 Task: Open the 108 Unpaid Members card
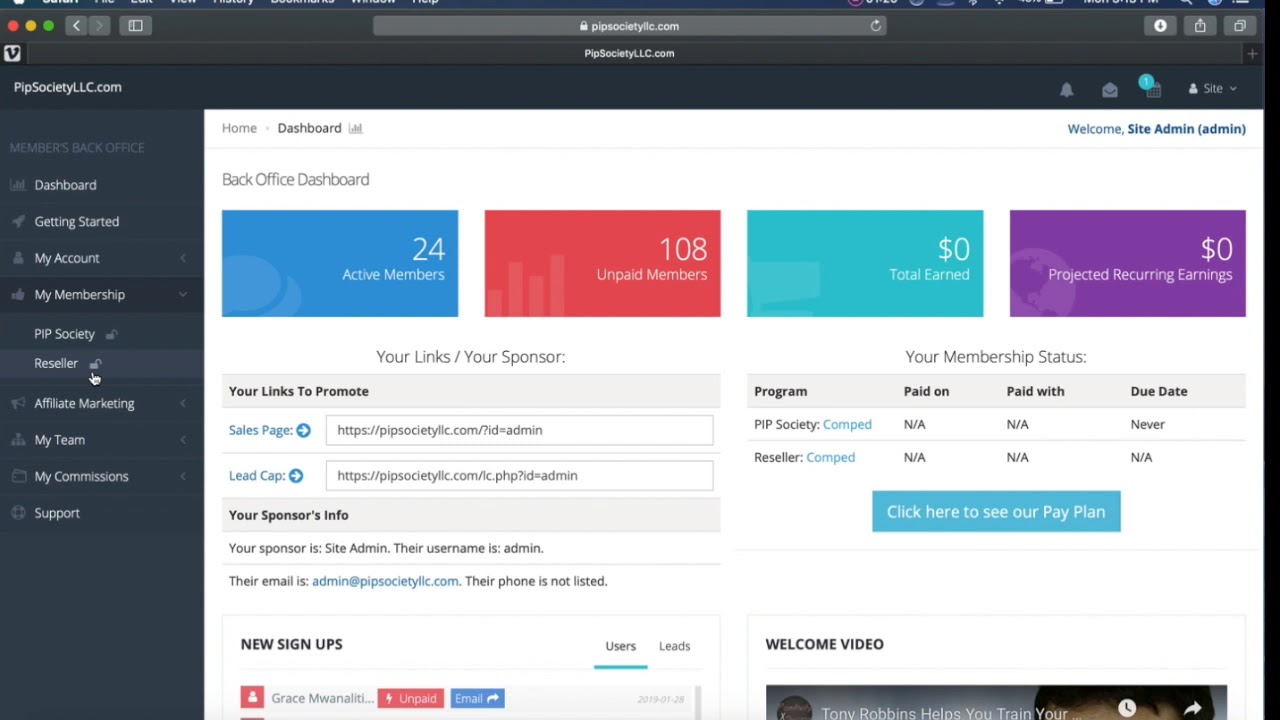(602, 263)
